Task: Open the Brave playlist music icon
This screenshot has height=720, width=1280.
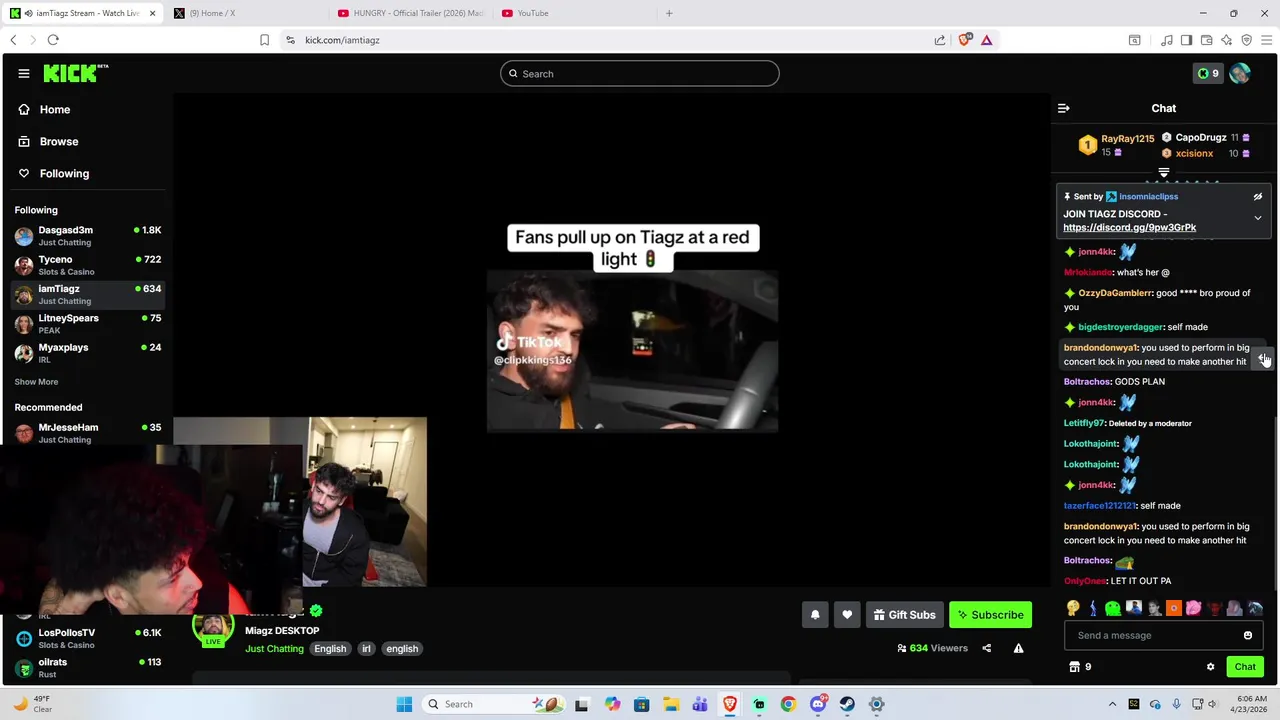Action: click(x=1166, y=40)
